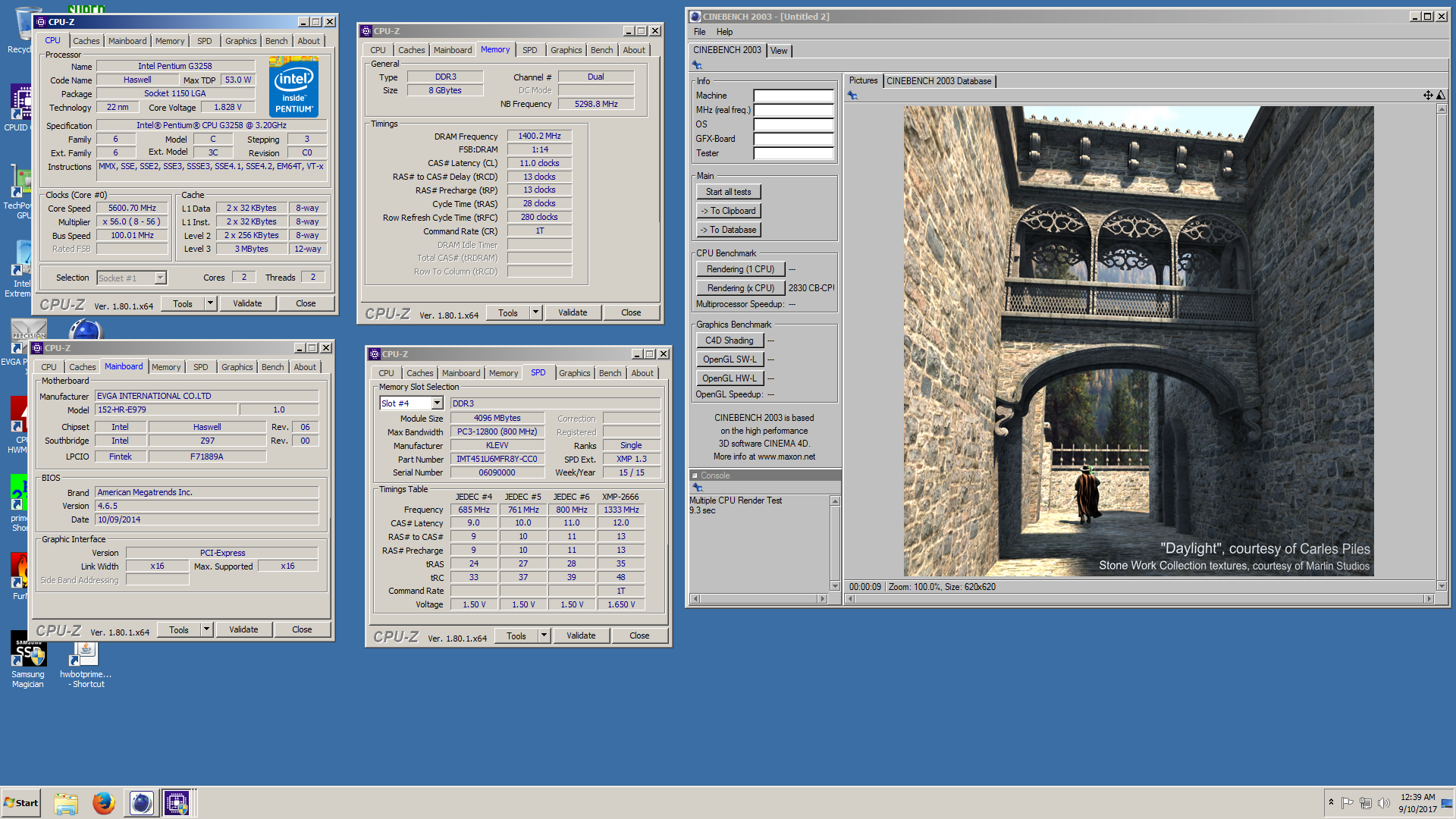Click Start all tests button
Viewport: 1456px width, 819px height.
(x=728, y=192)
